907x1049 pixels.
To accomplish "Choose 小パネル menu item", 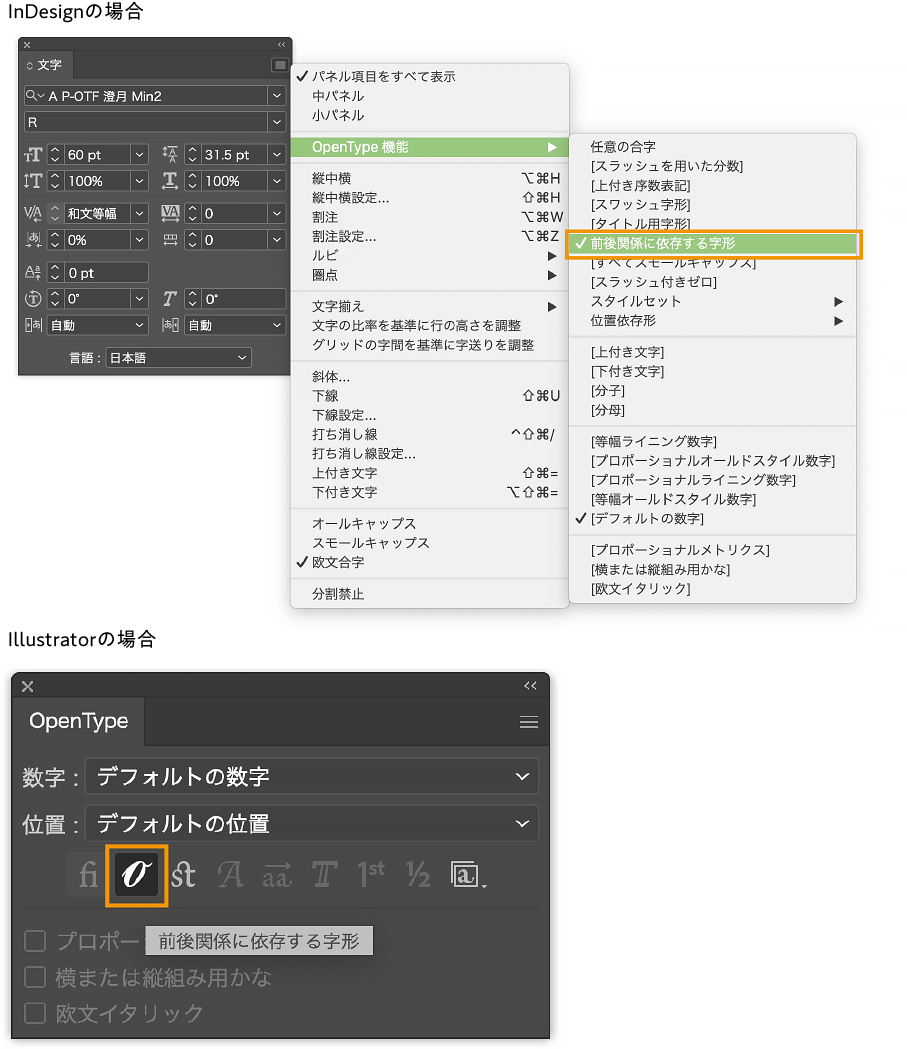I will (429, 116).
